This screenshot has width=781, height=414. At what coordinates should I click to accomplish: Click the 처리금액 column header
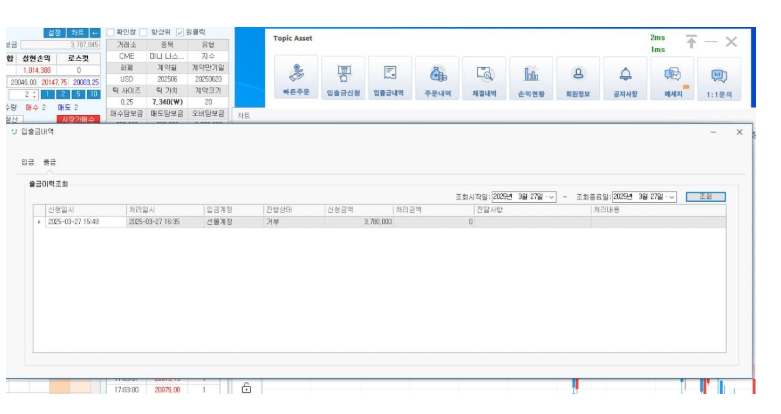[433, 210]
